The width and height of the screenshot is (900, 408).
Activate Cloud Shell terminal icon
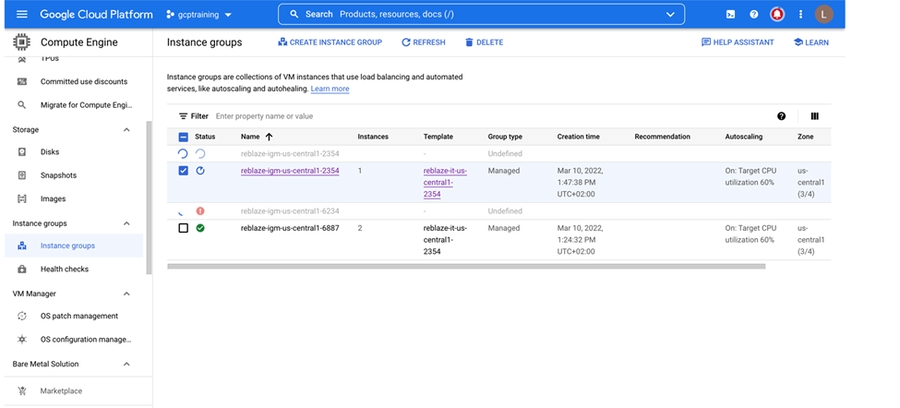click(731, 15)
